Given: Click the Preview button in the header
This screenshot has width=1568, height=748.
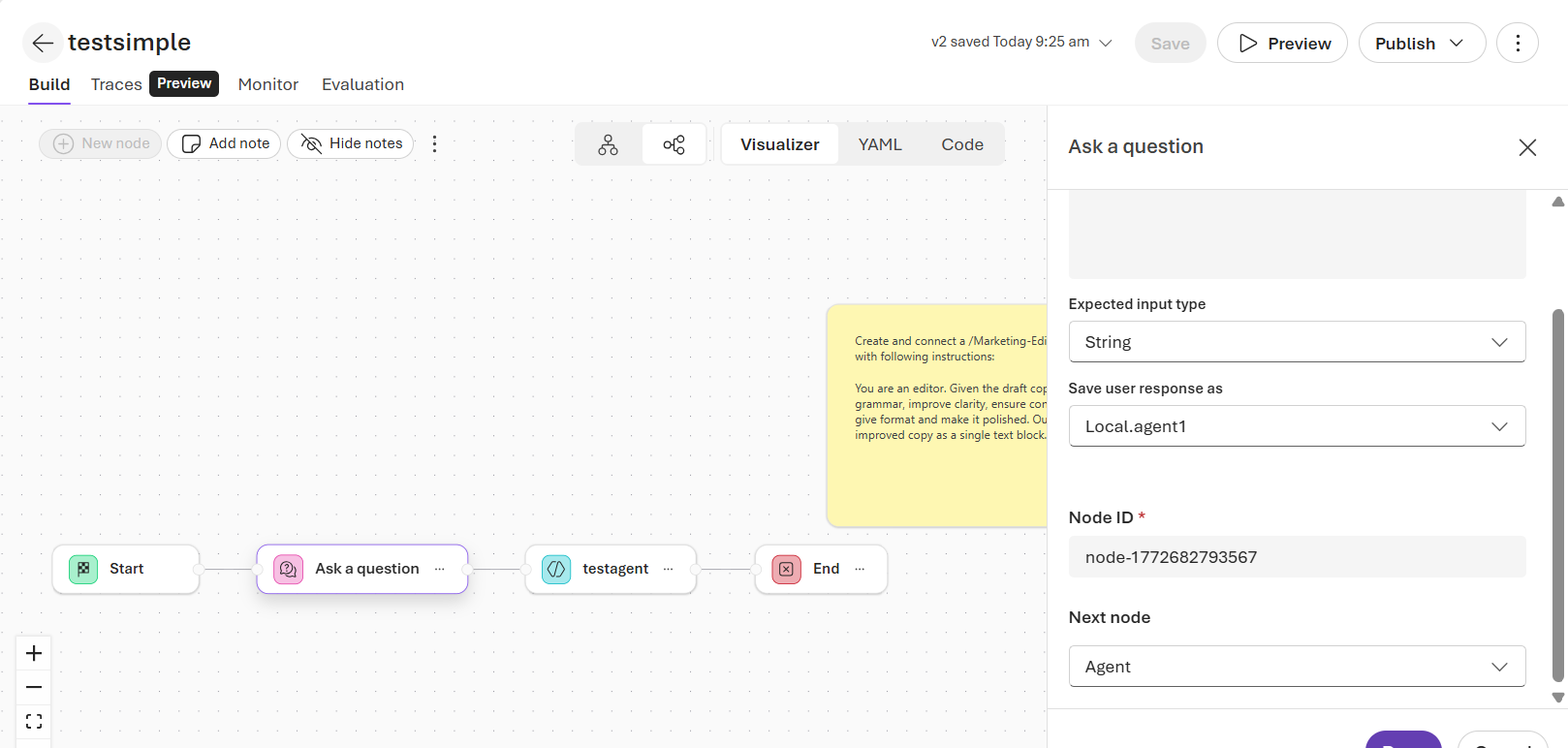Looking at the screenshot, I should click(x=1282, y=43).
